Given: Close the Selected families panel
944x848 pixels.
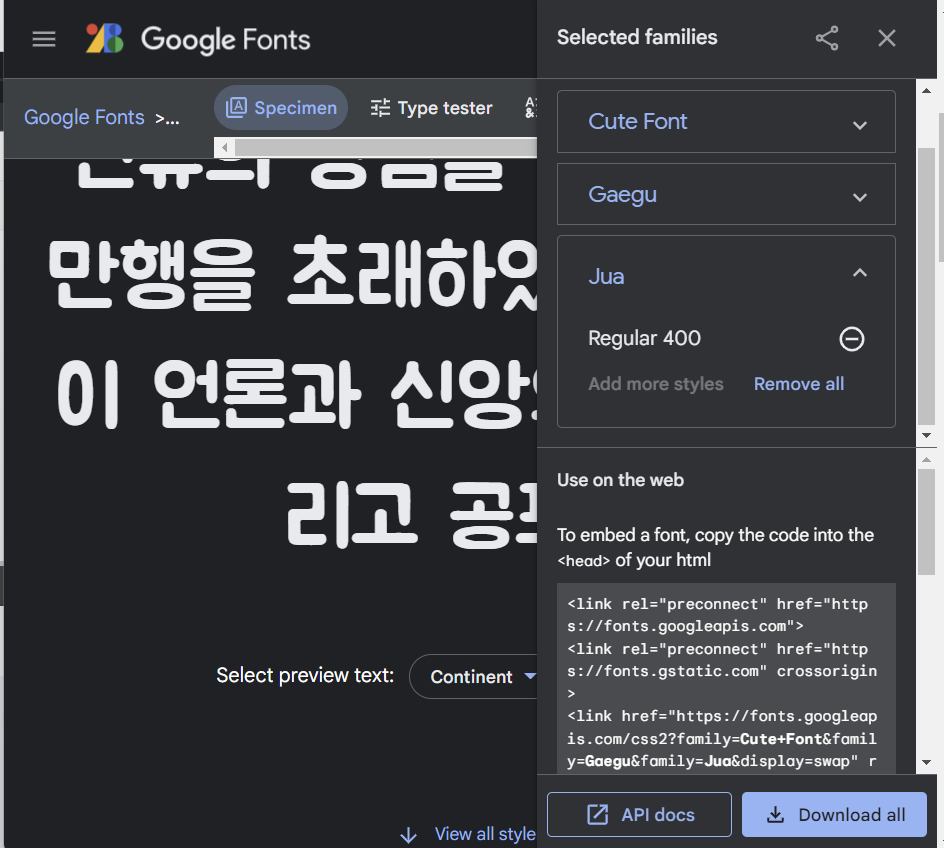Looking at the screenshot, I should click(886, 38).
